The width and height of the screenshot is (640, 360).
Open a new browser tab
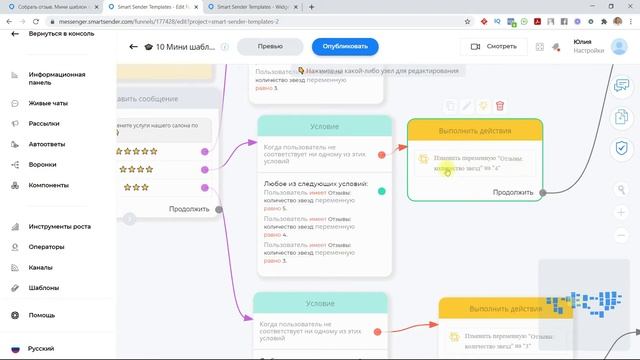tap(311, 7)
